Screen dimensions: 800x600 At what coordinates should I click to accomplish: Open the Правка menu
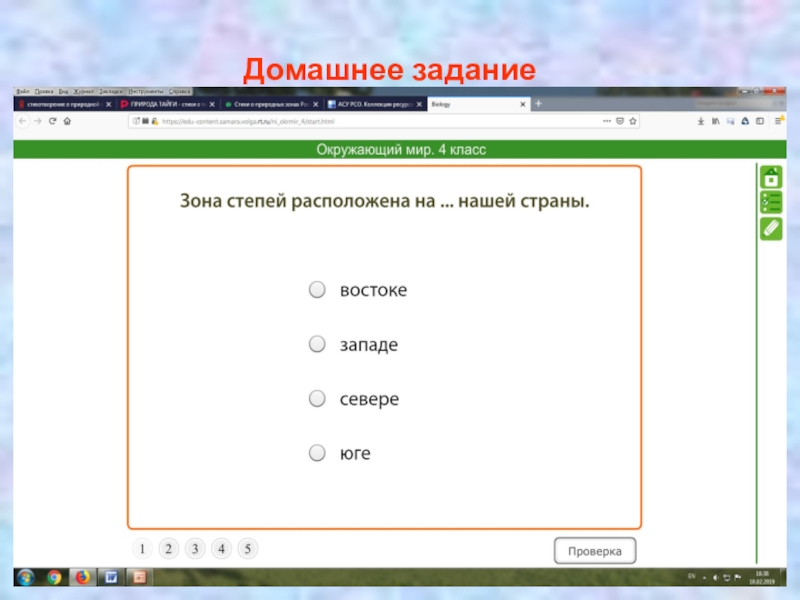44,91
